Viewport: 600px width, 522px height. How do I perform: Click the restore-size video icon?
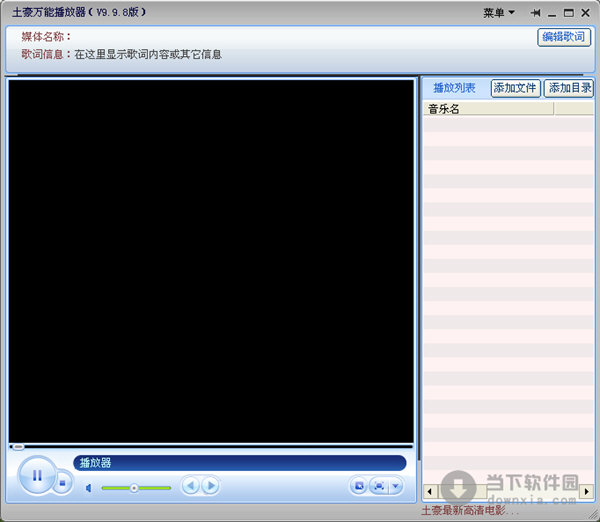pyautogui.click(x=359, y=486)
